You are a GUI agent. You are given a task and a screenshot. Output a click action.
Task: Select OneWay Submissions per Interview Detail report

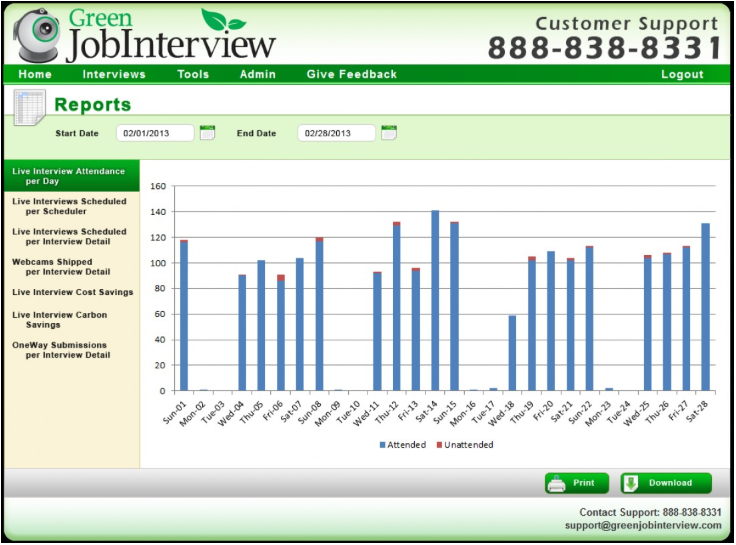61,350
